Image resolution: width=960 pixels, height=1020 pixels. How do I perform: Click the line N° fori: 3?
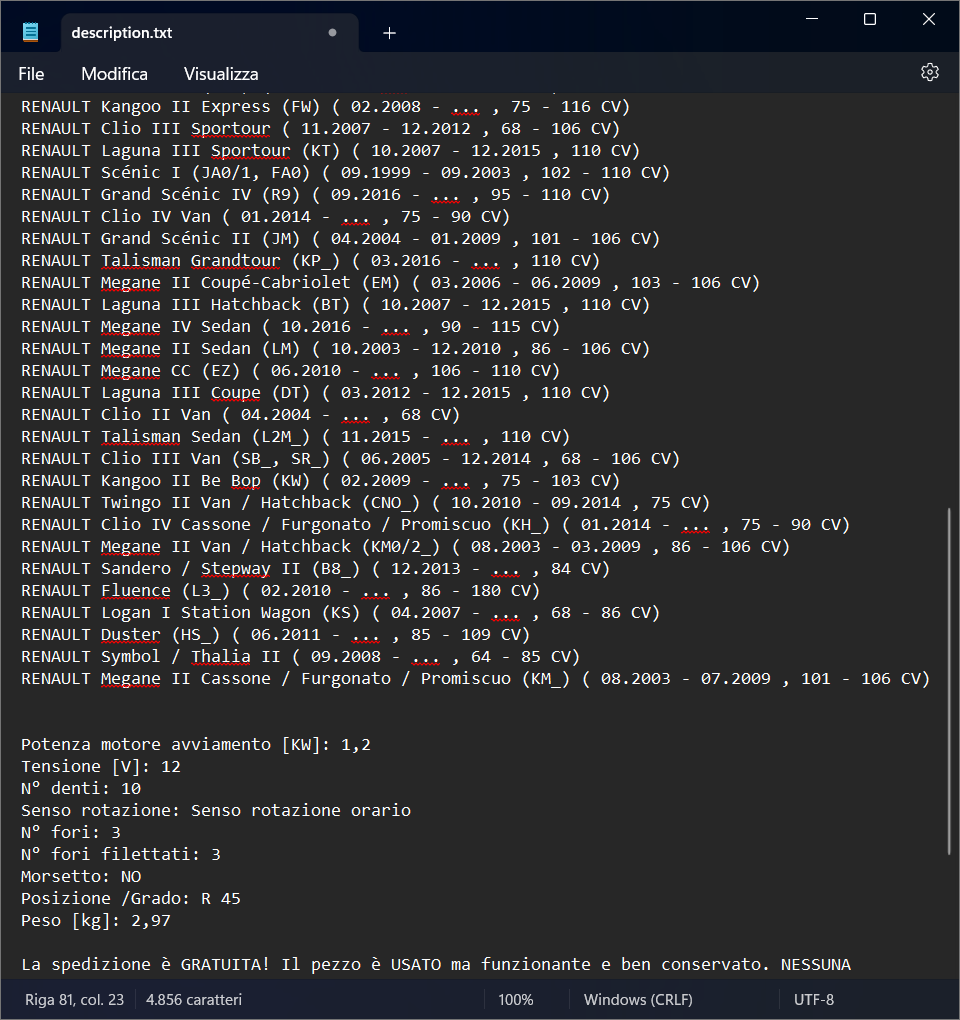tap(71, 833)
